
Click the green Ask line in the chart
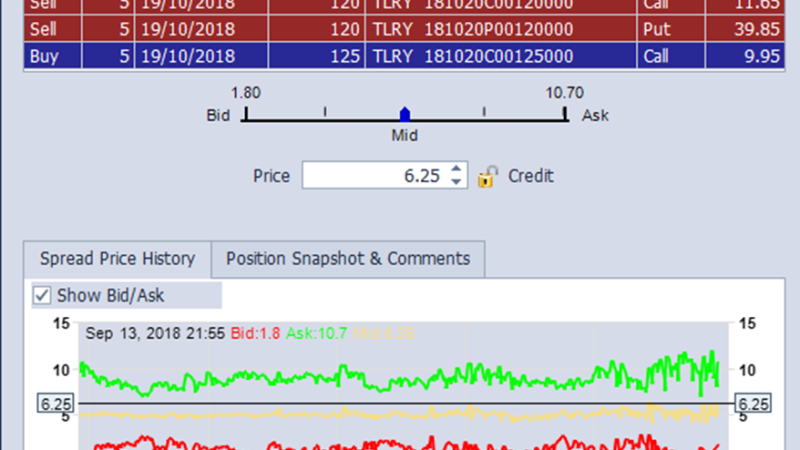pyautogui.click(x=300, y=378)
